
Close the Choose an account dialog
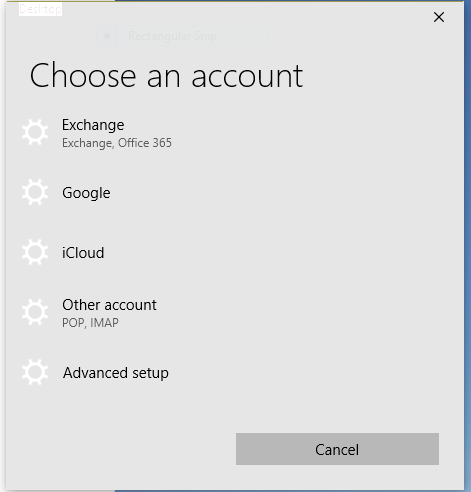click(439, 17)
